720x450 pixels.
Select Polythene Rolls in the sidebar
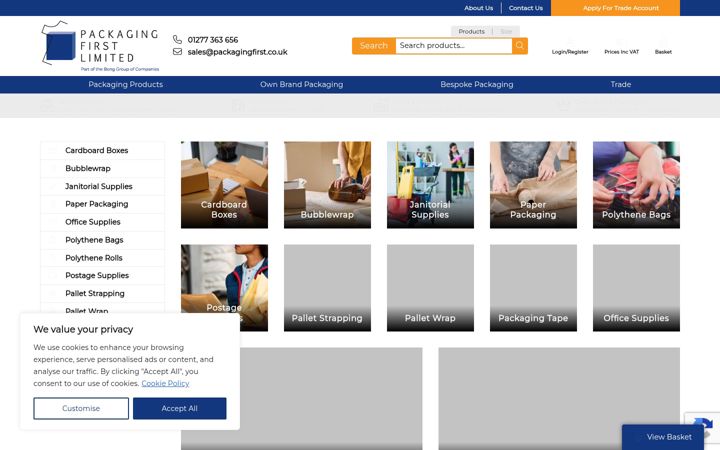pyautogui.click(x=102, y=258)
